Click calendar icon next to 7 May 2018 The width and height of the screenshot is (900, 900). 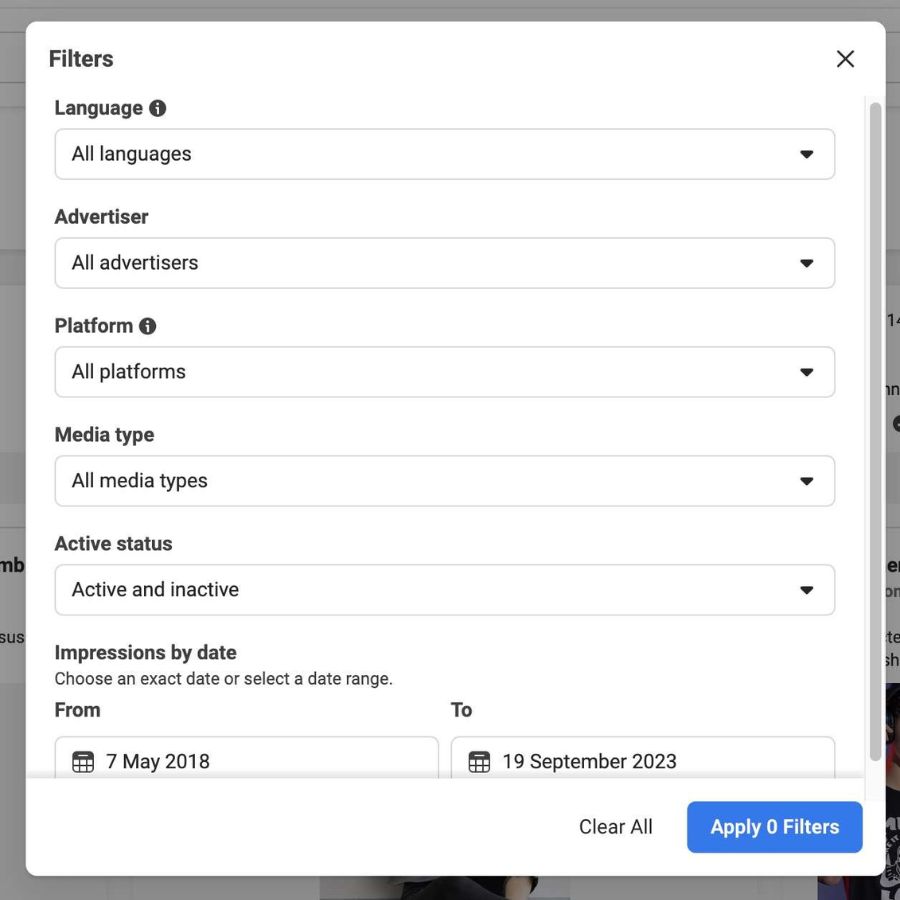click(83, 762)
